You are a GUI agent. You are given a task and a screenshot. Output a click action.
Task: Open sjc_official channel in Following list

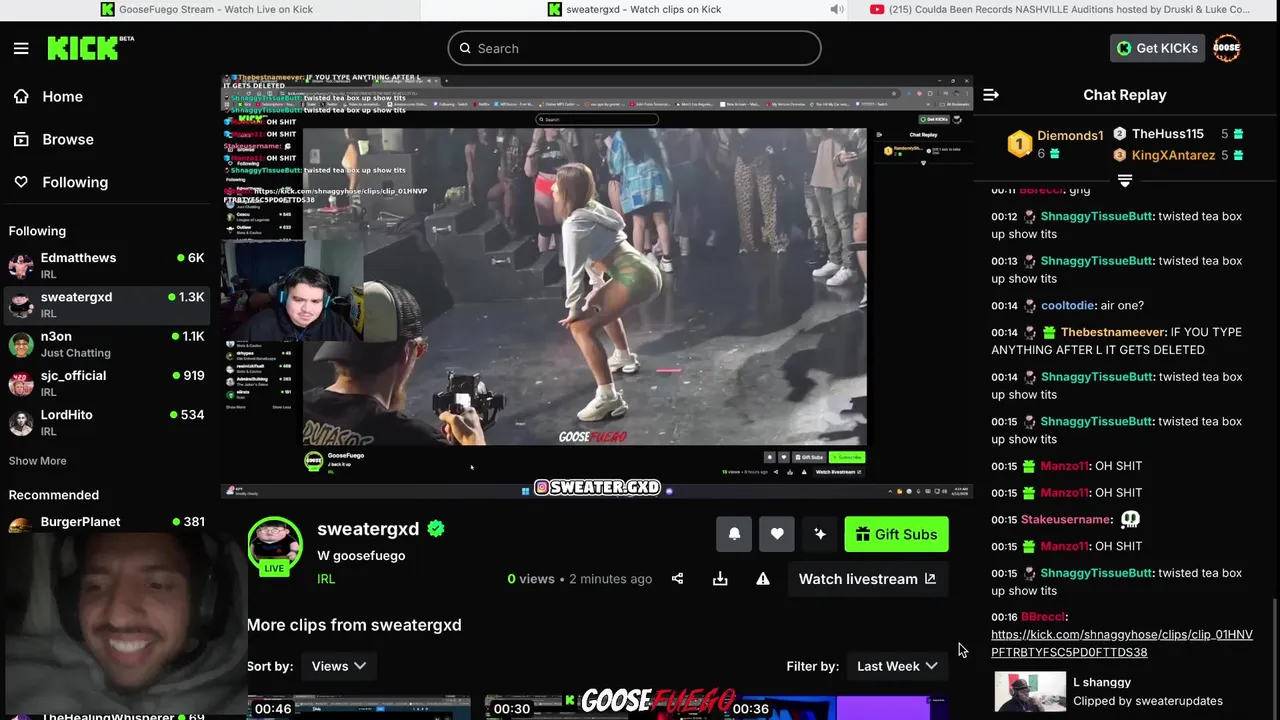(108, 382)
